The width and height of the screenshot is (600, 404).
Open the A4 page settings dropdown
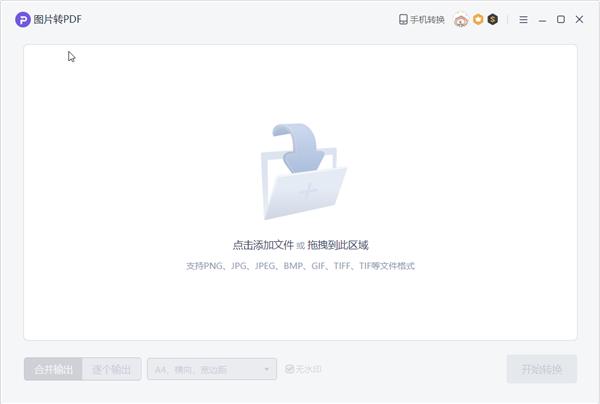click(211, 370)
